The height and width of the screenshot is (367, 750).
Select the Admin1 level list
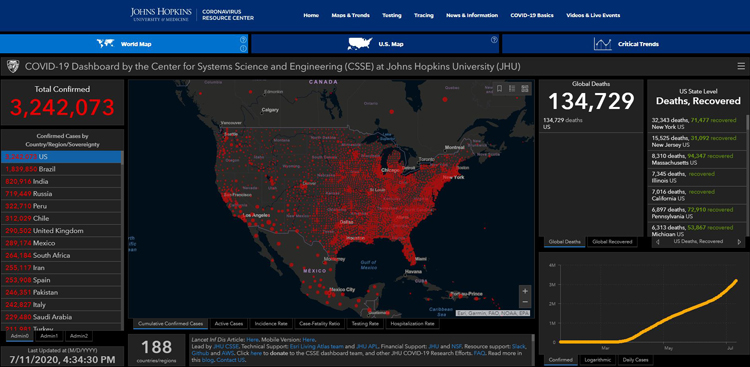coord(48,336)
